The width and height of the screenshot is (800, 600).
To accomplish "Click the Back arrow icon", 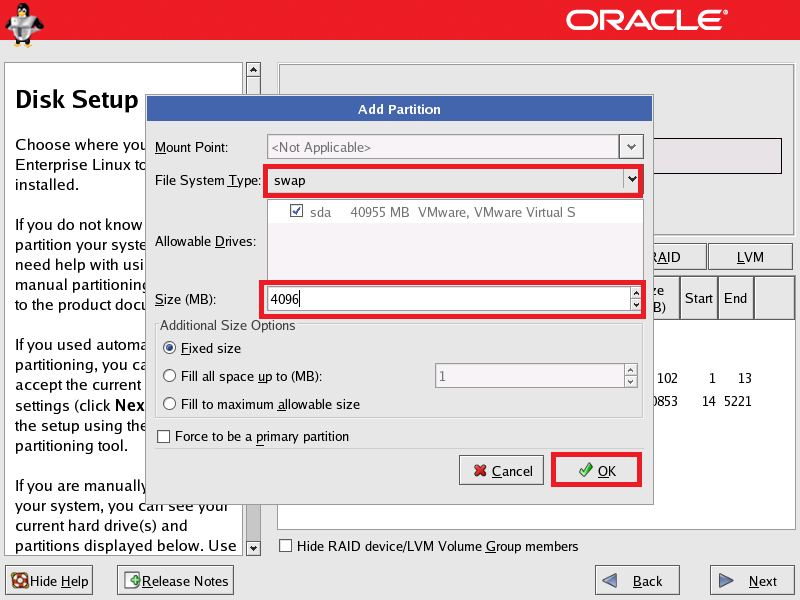I will tap(610, 581).
